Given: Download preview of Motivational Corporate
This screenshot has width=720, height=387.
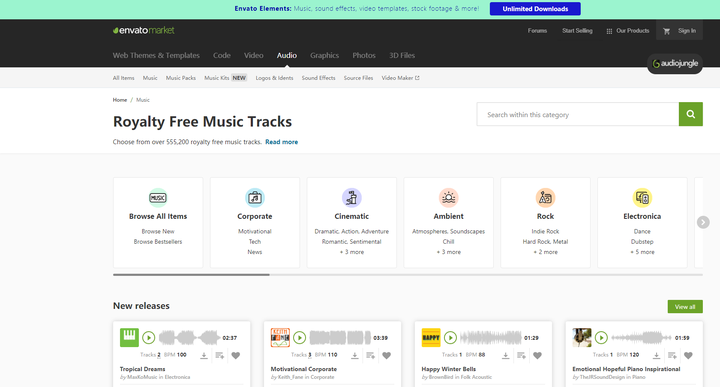Looking at the screenshot, I should 354,355.
